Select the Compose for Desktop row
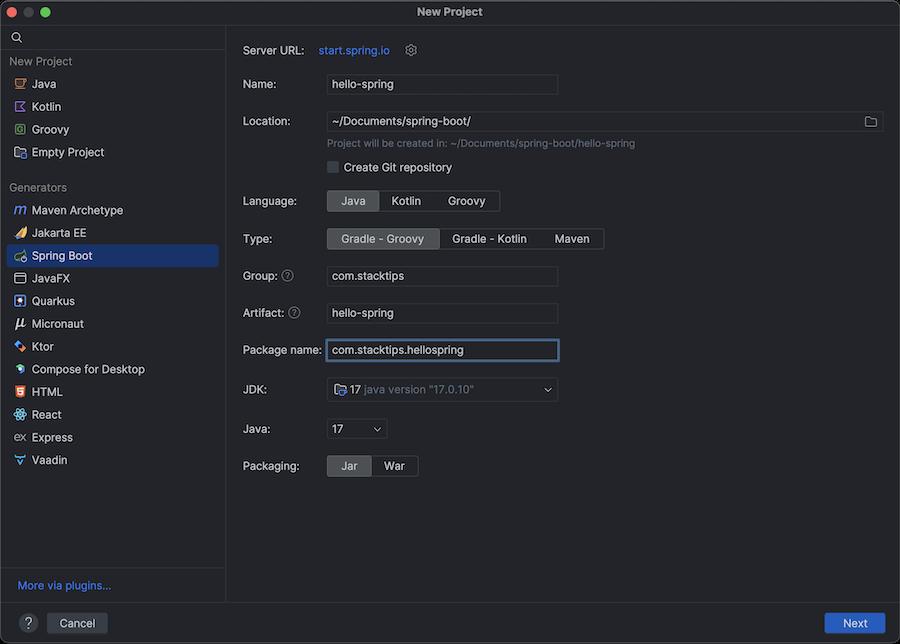The image size is (900, 644). 112,369
